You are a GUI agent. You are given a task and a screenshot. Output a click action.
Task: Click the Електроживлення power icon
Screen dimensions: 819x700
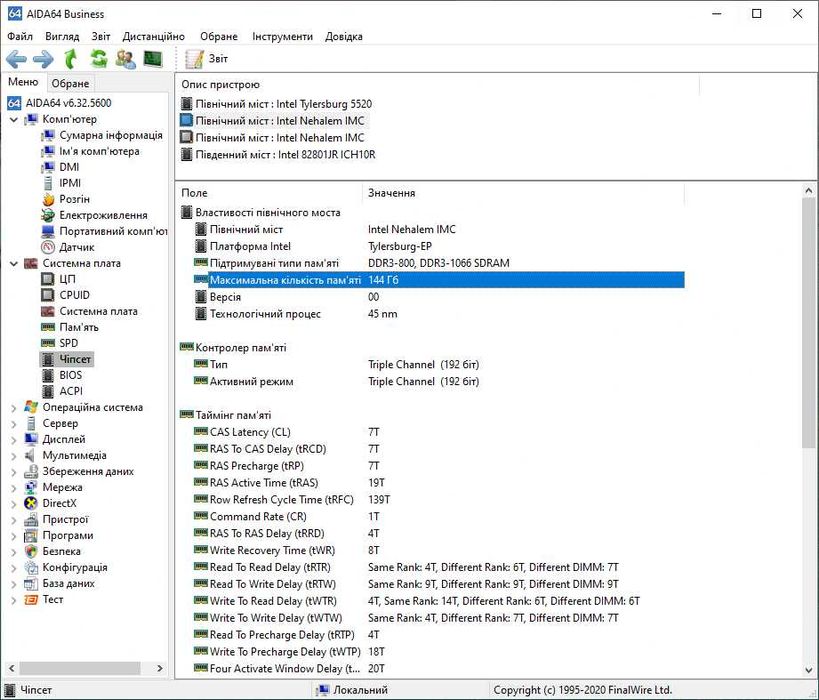tap(48, 215)
